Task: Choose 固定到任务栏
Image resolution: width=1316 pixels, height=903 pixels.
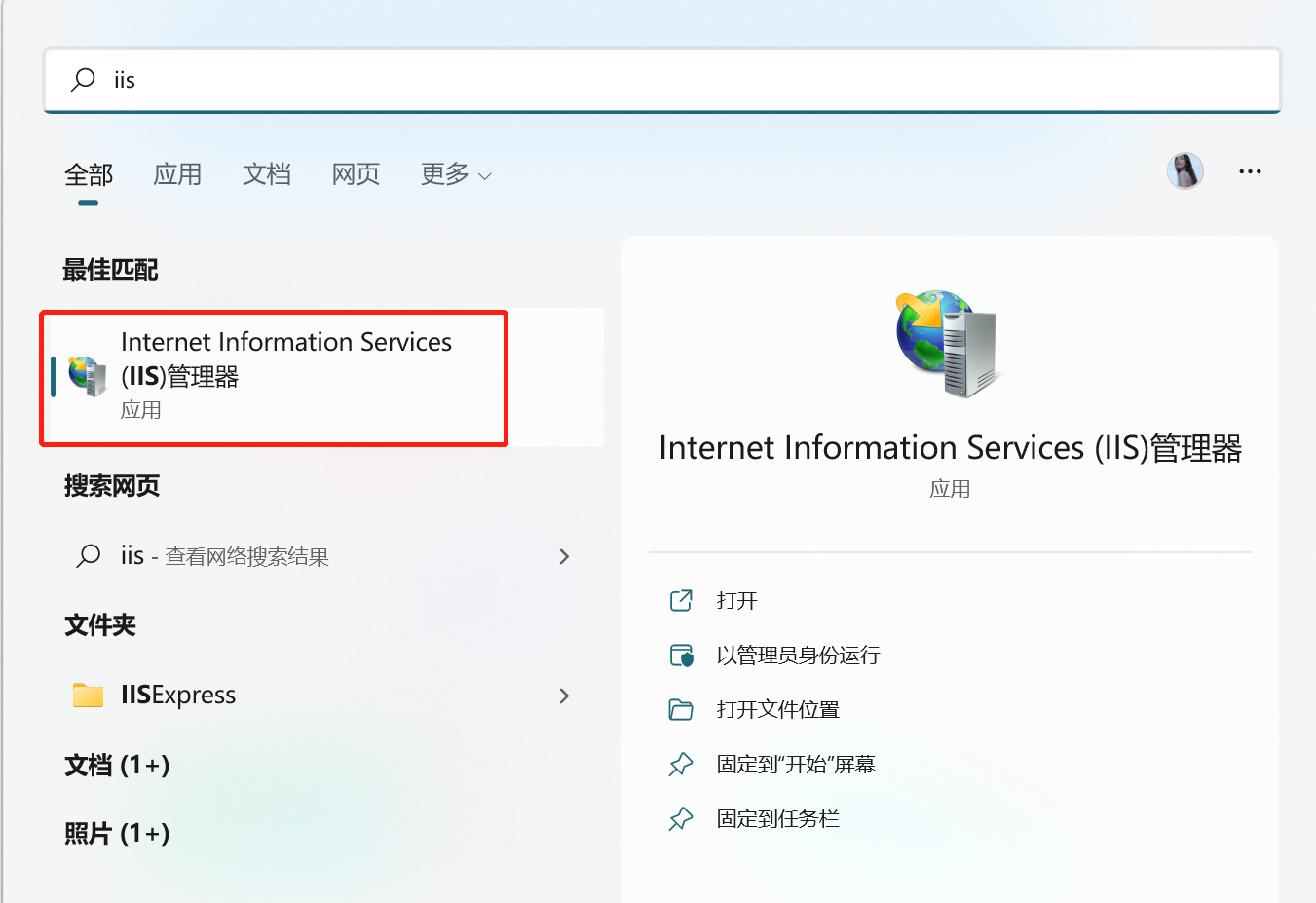Action: click(x=777, y=818)
